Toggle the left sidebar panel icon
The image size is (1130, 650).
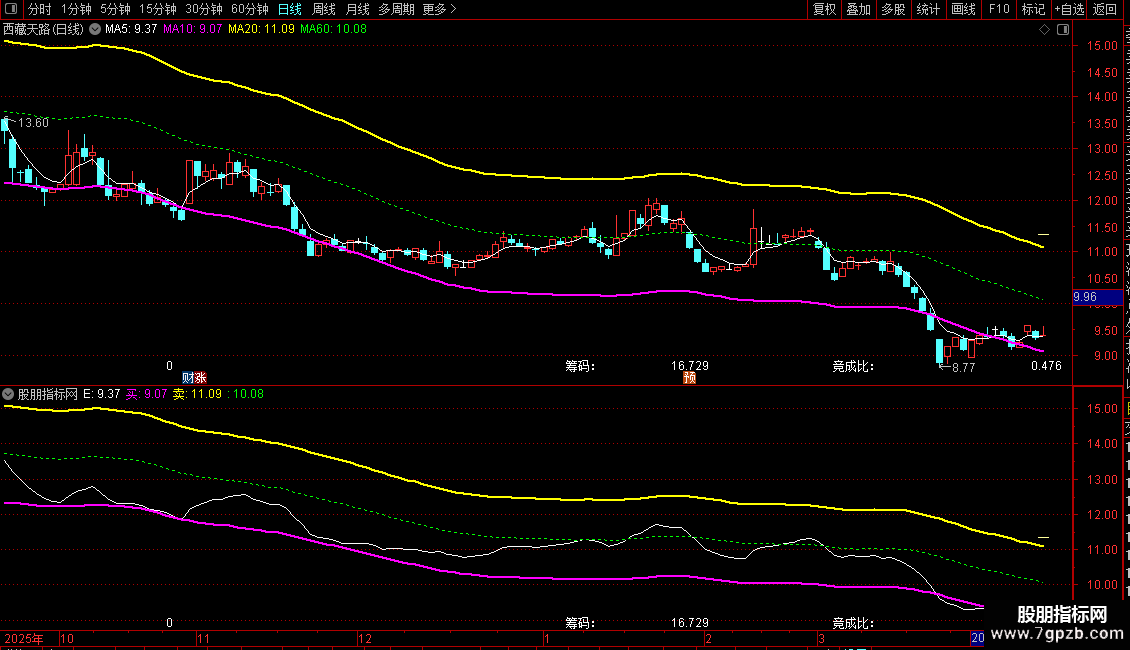pos(13,9)
